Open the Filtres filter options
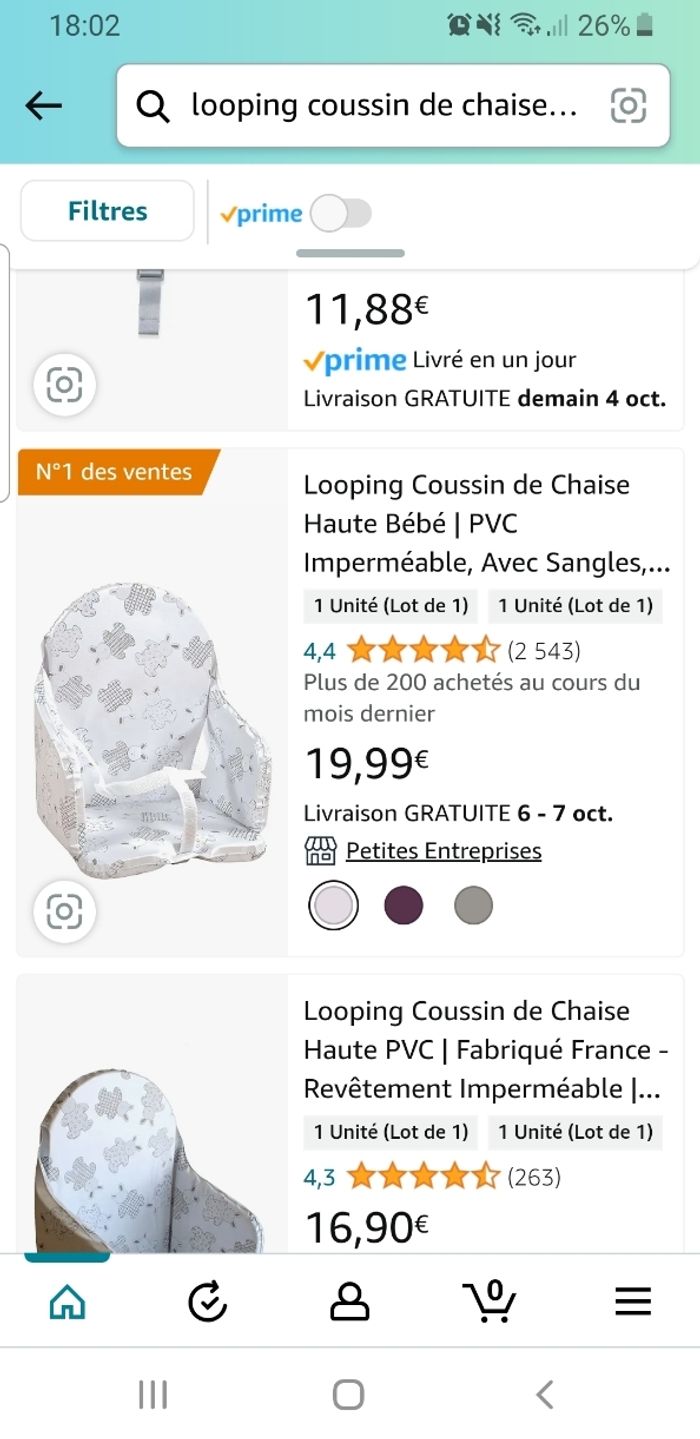This screenshot has height=1439, width=700. (107, 211)
